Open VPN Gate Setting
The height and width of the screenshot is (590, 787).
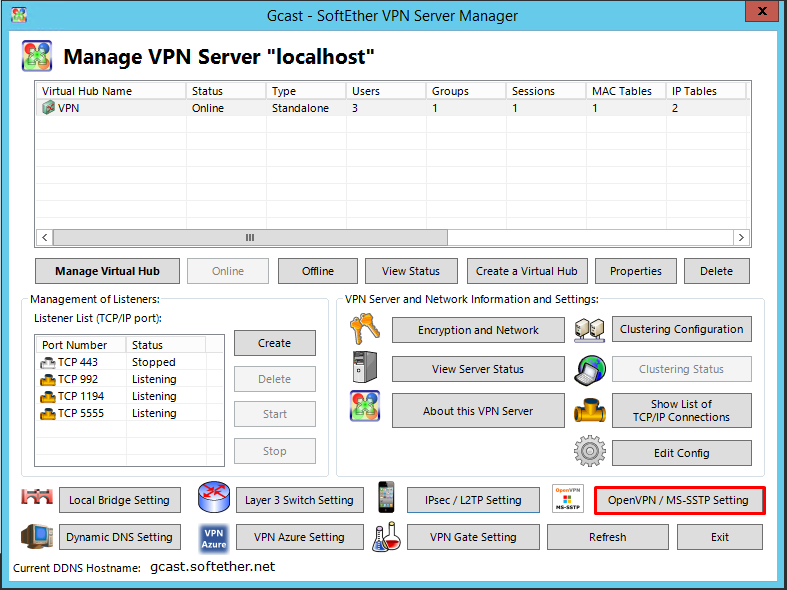click(x=473, y=537)
